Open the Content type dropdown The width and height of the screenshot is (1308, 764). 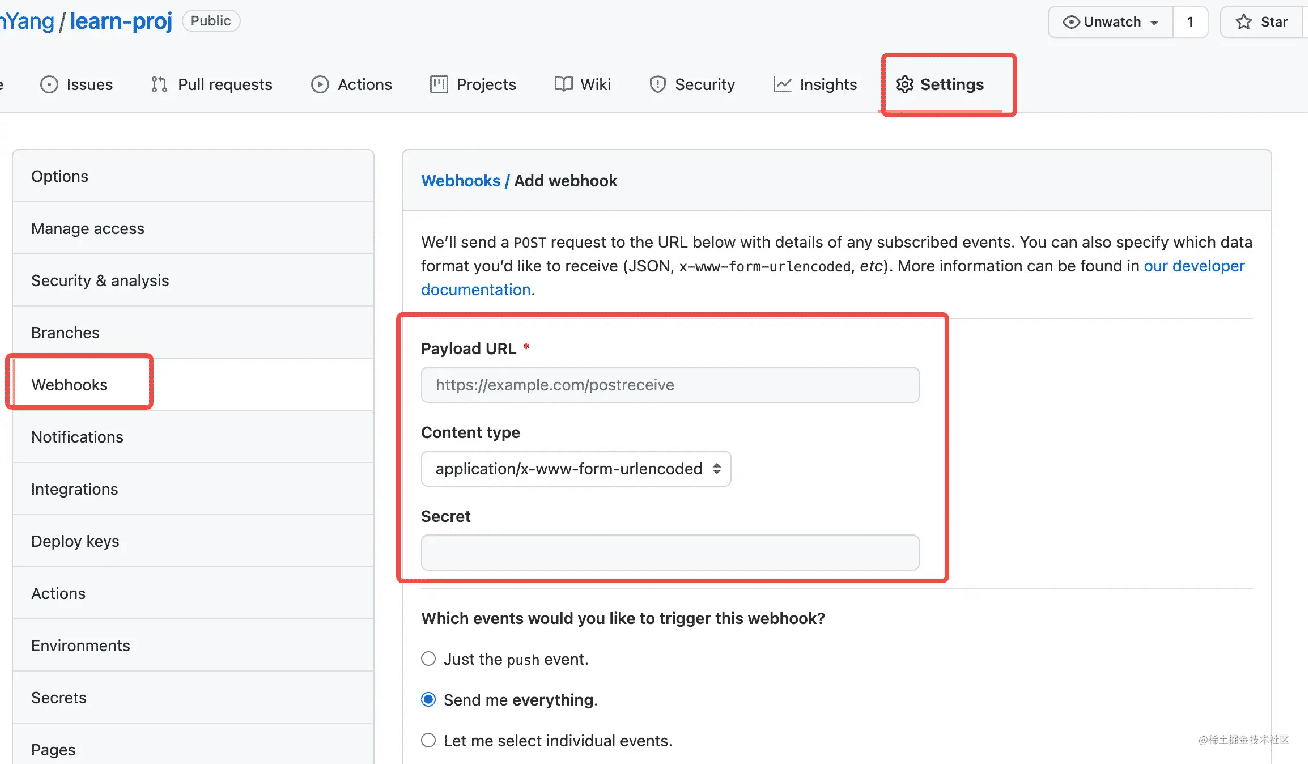coord(576,469)
